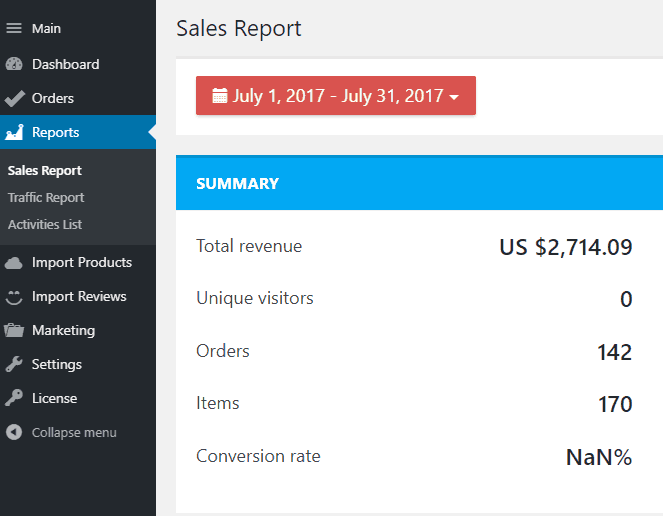Click the Import Reviews smiley icon
The height and width of the screenshot is (516, 663).
[x=14, y=297]
